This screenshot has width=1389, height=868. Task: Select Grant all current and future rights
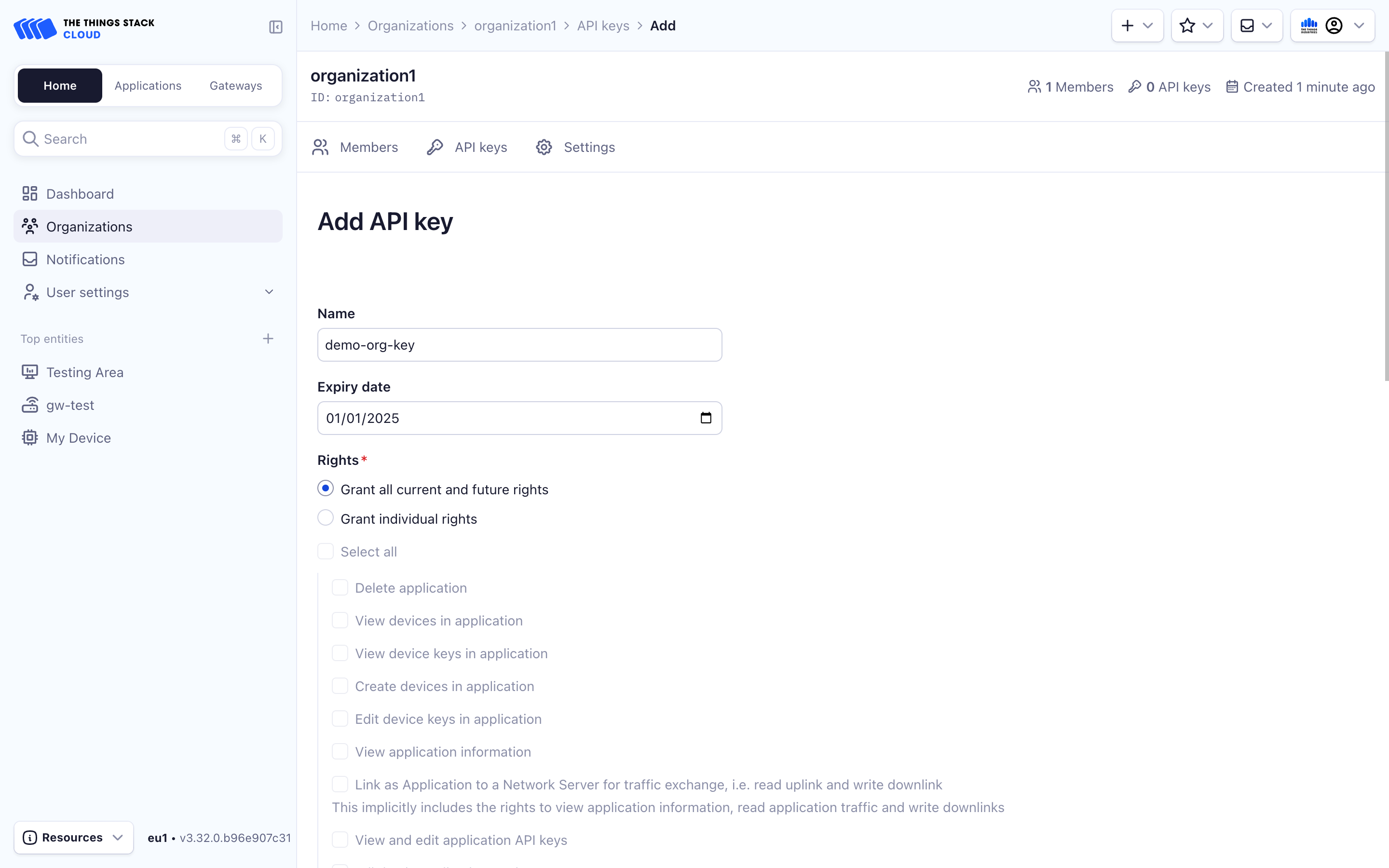[x=324, y=489]
